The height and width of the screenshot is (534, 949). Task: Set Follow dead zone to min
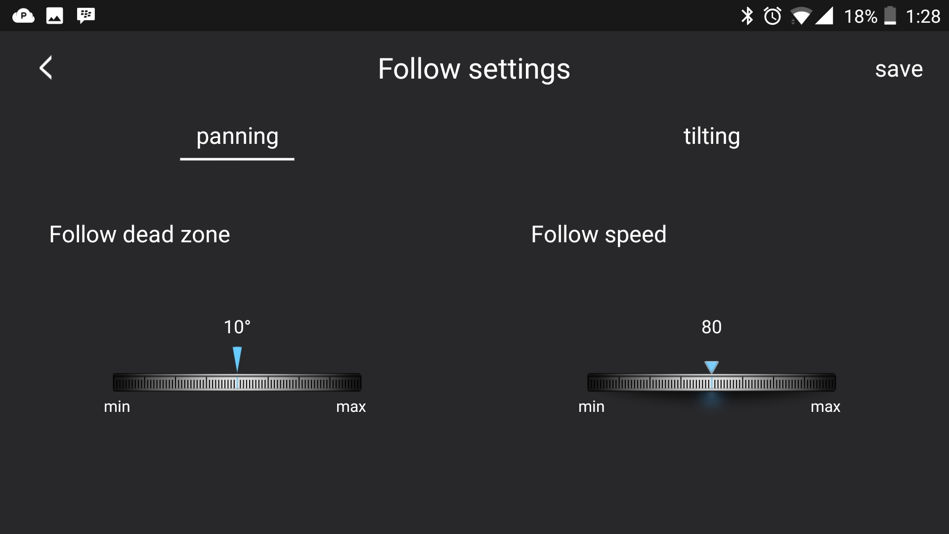[117, 407]
